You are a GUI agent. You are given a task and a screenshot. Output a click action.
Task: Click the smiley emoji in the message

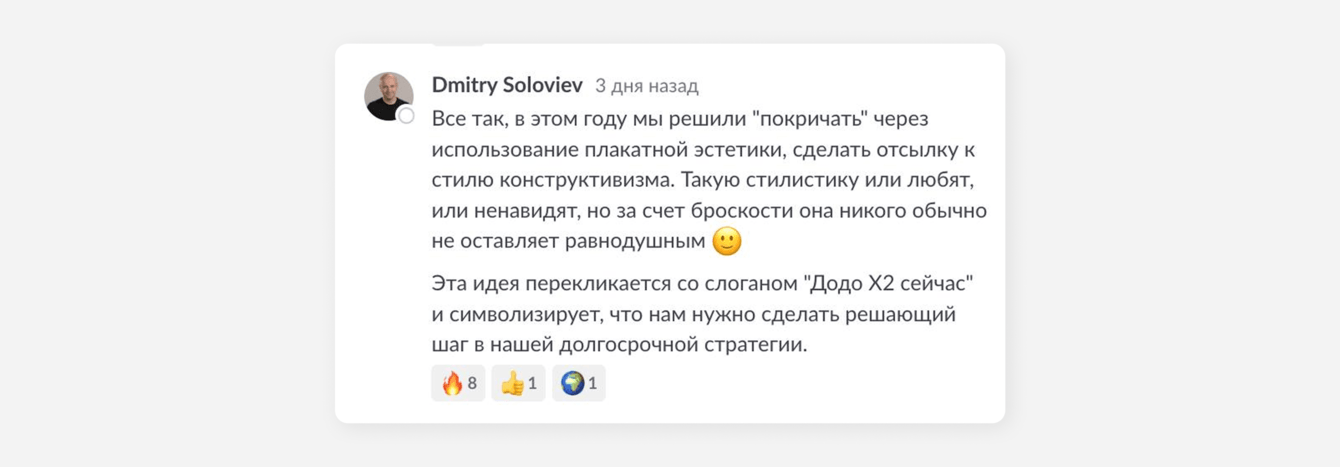click(x=727, y=241)
